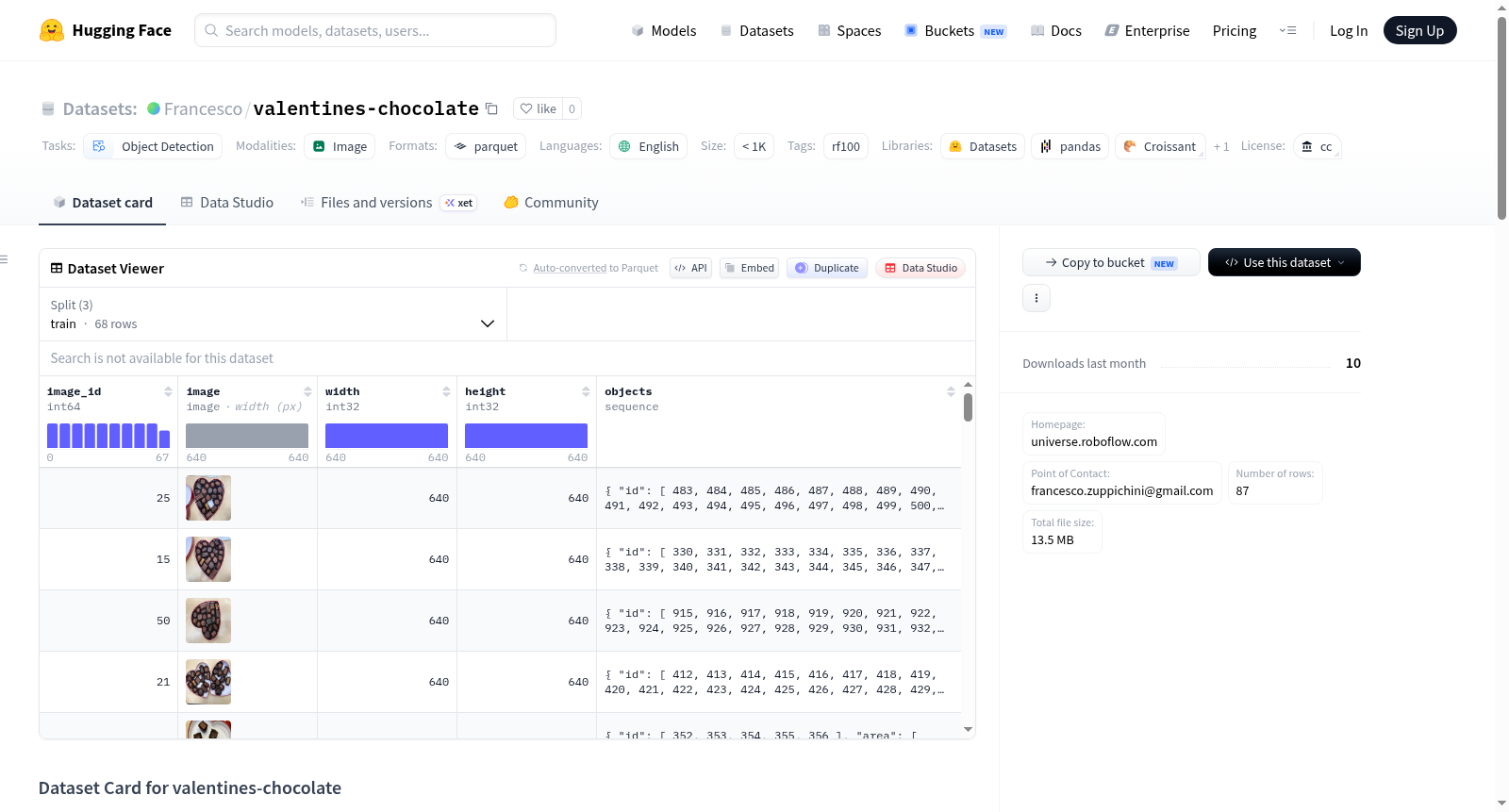Toggle sorting on the height column
Image resolution: width=1509 pixels, height=812 pixels.
click(x=586, y=391)
